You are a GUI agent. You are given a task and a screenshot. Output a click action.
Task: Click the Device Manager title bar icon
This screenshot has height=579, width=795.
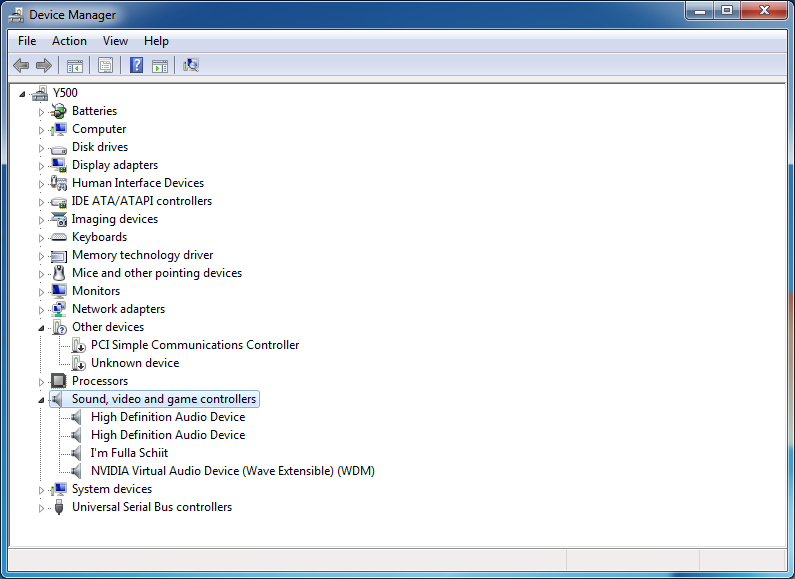(16, 15)
